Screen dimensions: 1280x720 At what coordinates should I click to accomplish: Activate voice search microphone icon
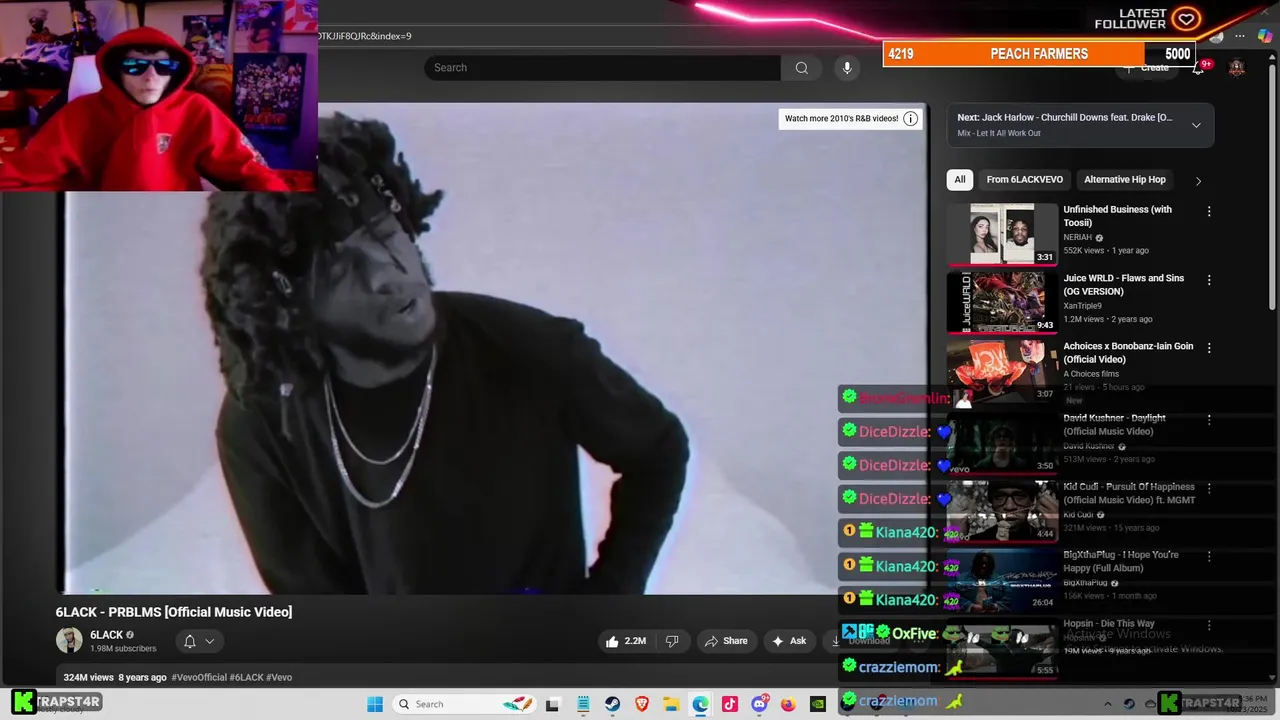847,68
